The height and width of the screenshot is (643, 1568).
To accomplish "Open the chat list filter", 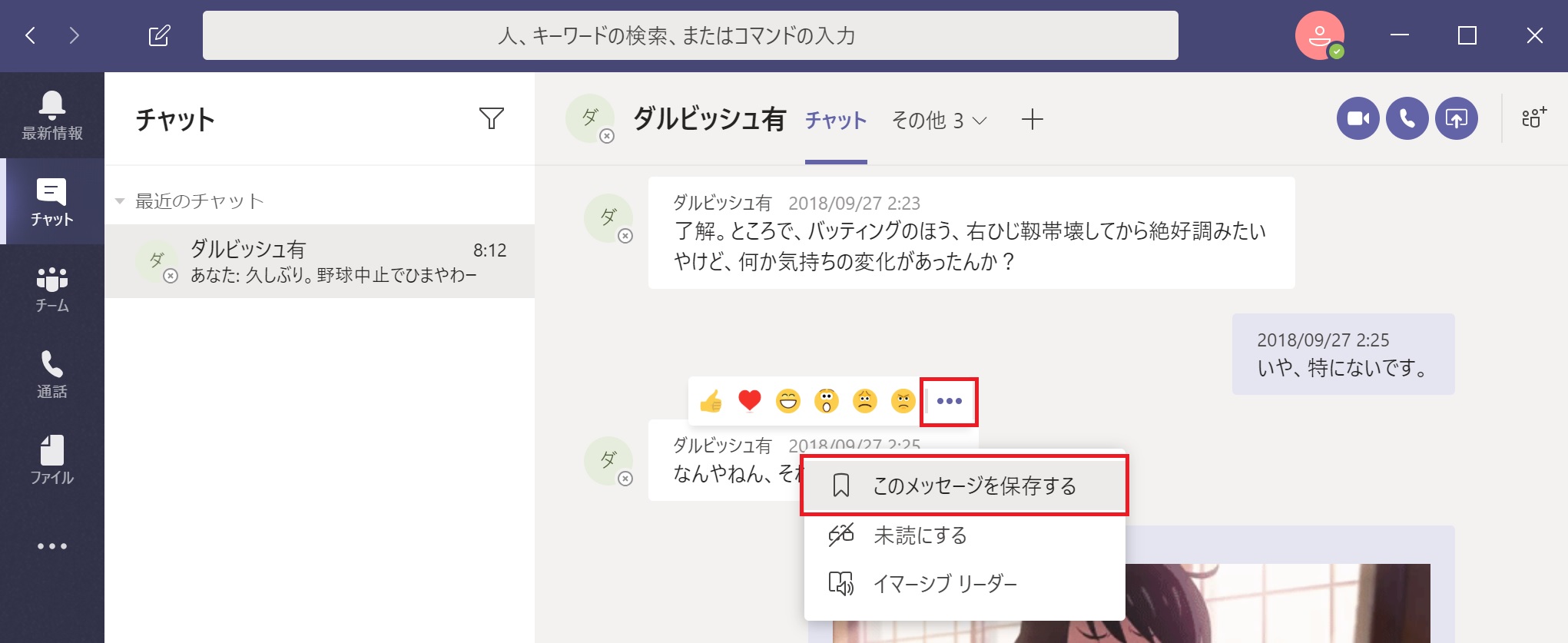I will pyautogui.click(x=492, y=118).
